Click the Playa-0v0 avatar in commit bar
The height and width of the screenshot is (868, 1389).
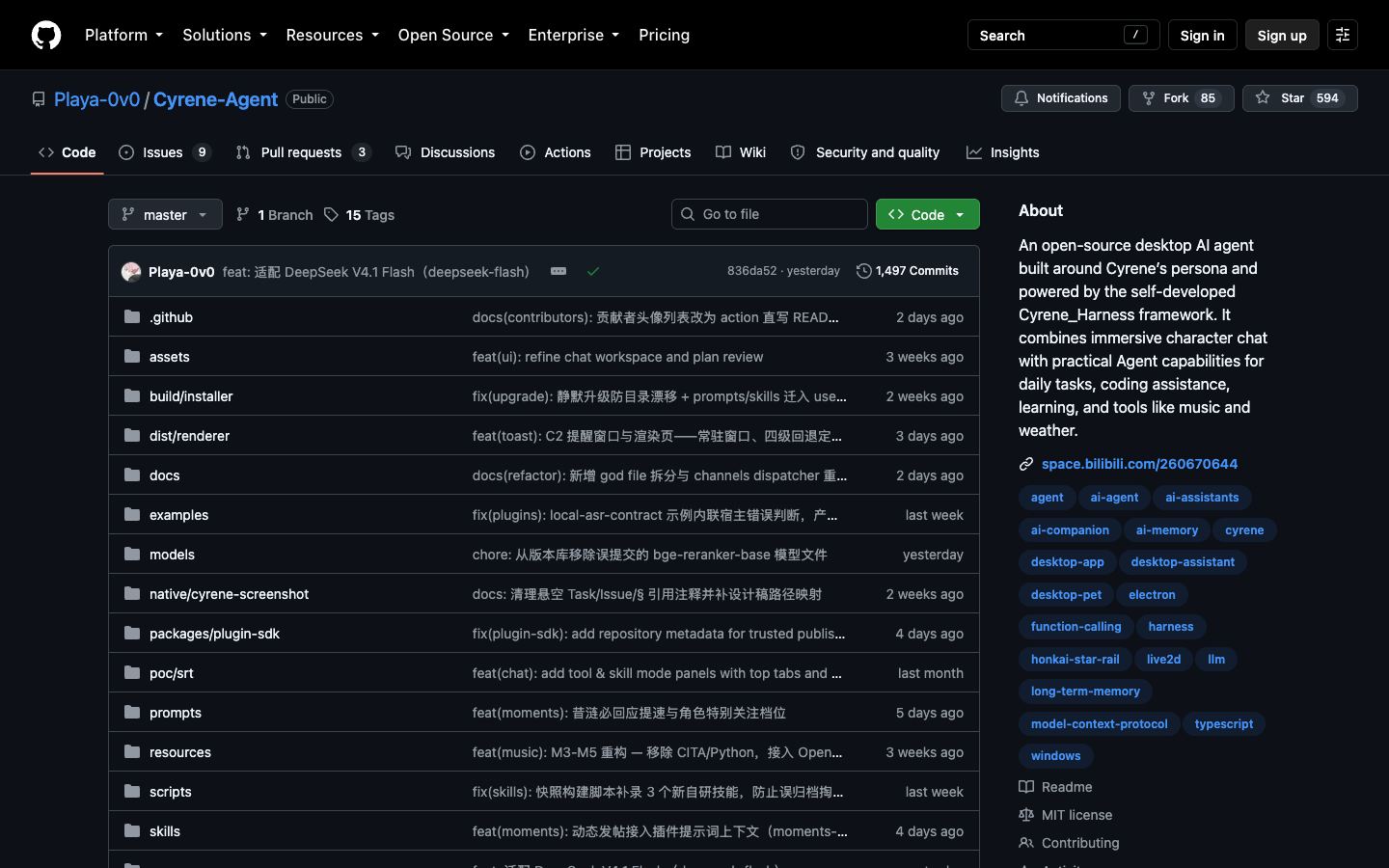click(x=131, y=272)
